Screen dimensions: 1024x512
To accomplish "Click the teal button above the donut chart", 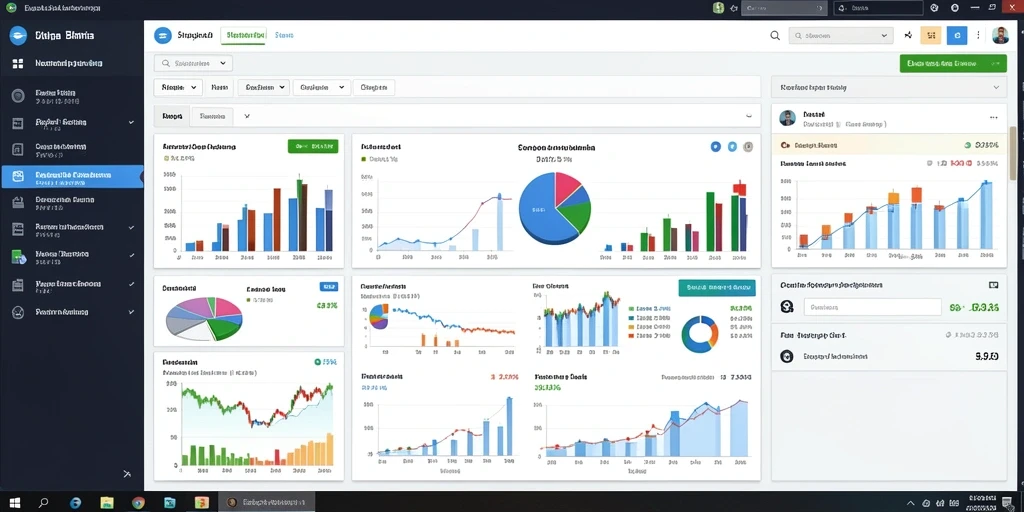I will coord(717,287).
